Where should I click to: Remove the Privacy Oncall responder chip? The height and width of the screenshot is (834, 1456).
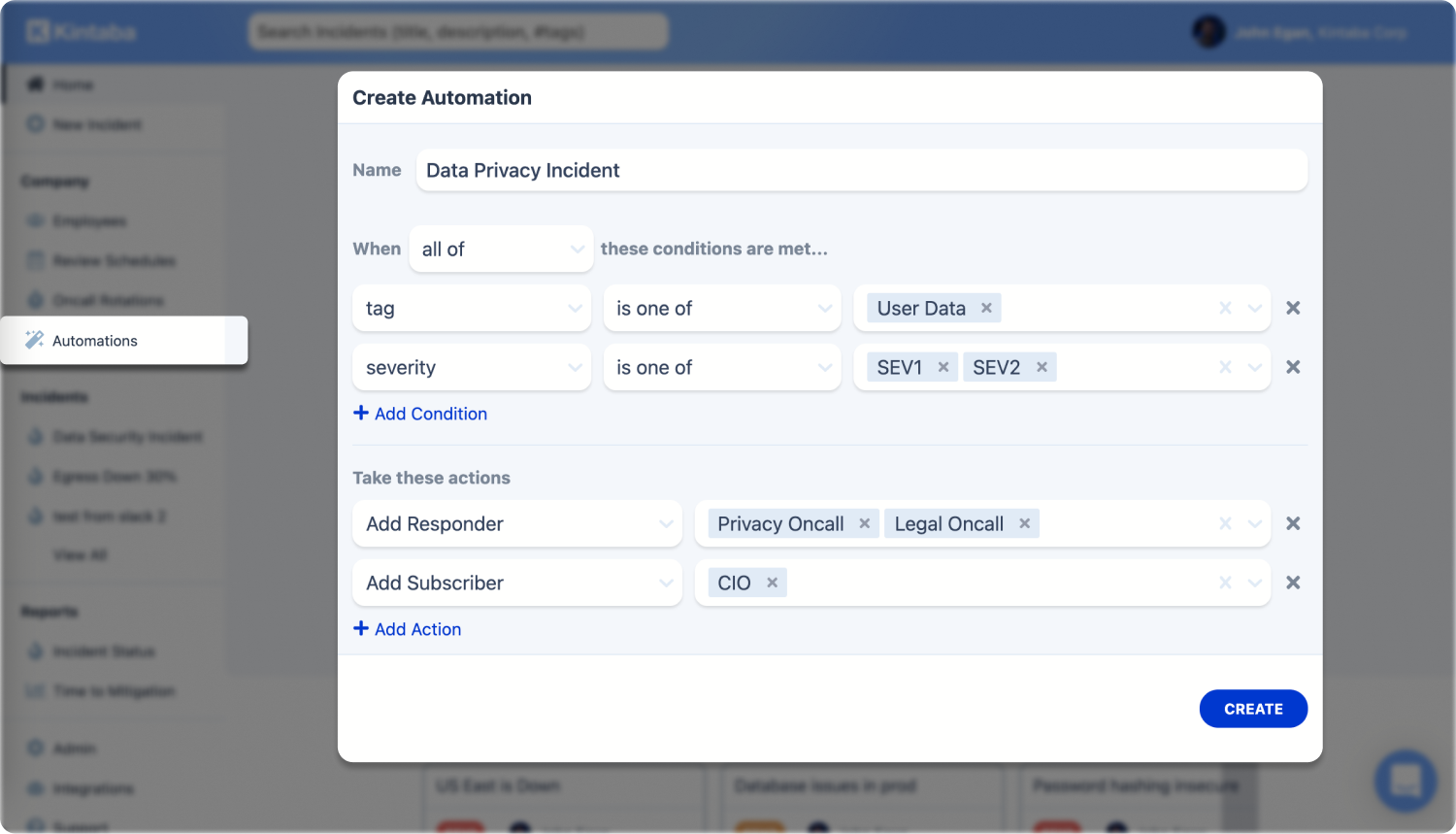point(864,523)
